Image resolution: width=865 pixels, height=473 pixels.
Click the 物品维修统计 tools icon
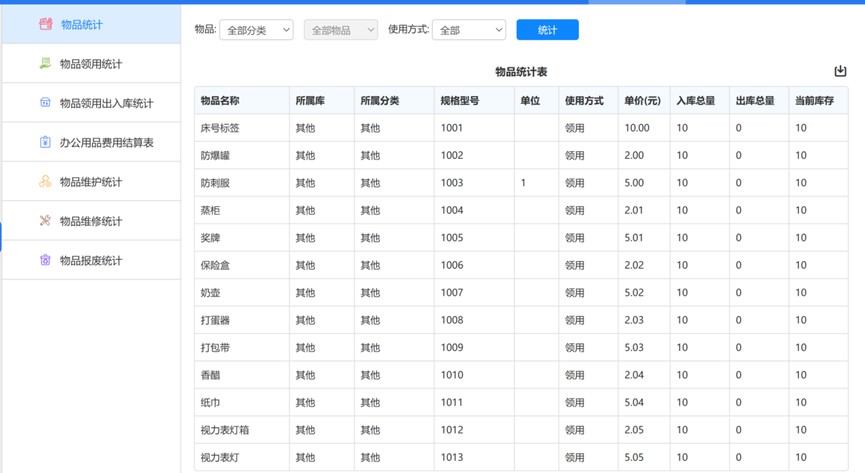tap(45, 221)
